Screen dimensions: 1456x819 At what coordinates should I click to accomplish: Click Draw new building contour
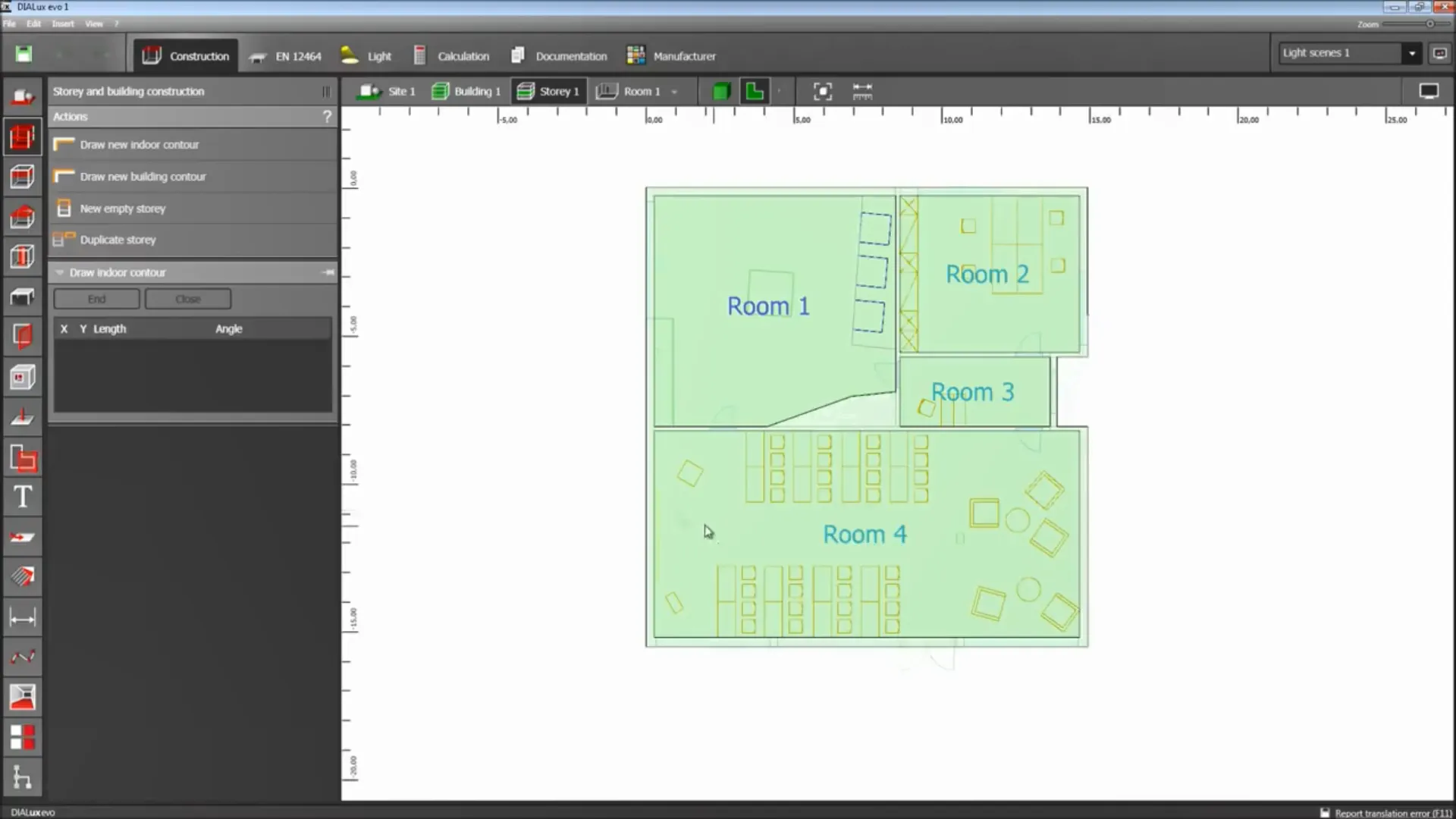tap(143, 177)
